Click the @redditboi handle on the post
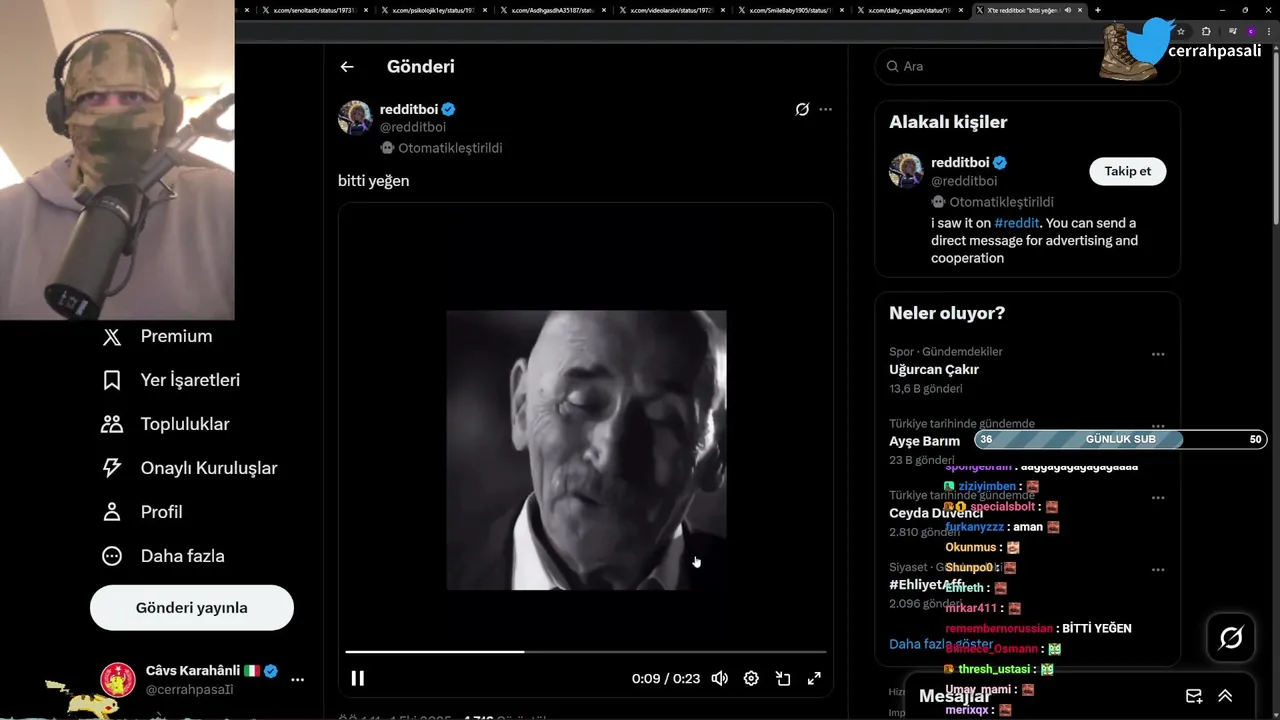 [413, 127]
